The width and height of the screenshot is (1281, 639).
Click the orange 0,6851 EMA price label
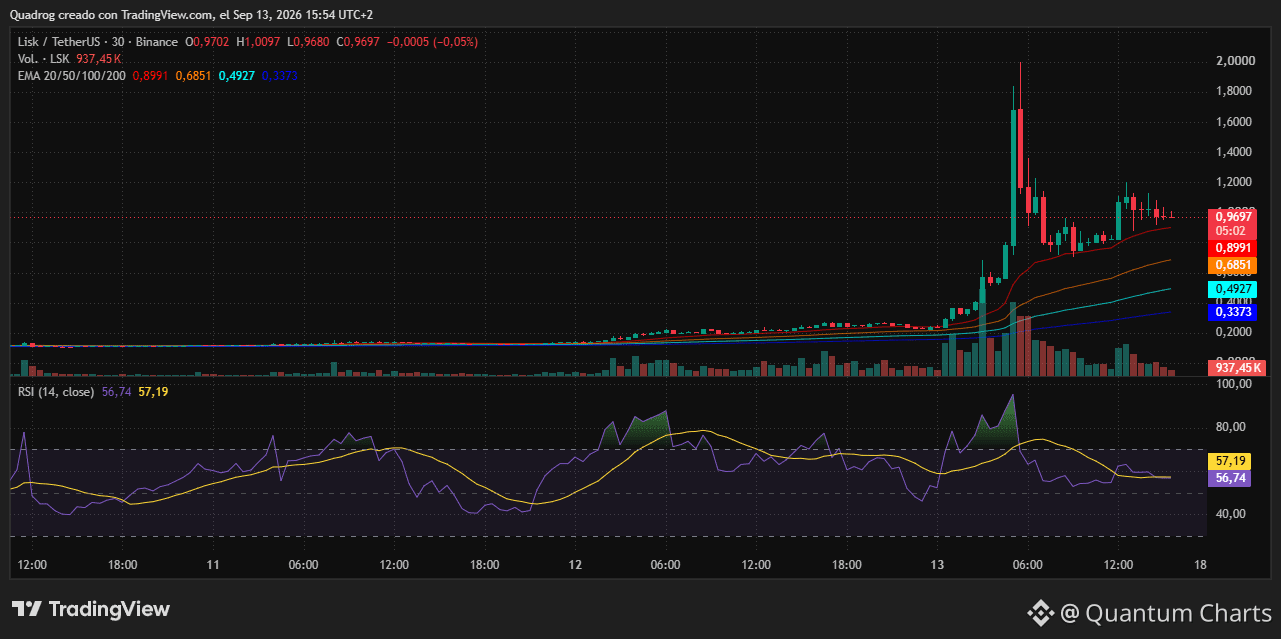(1231, 266)
